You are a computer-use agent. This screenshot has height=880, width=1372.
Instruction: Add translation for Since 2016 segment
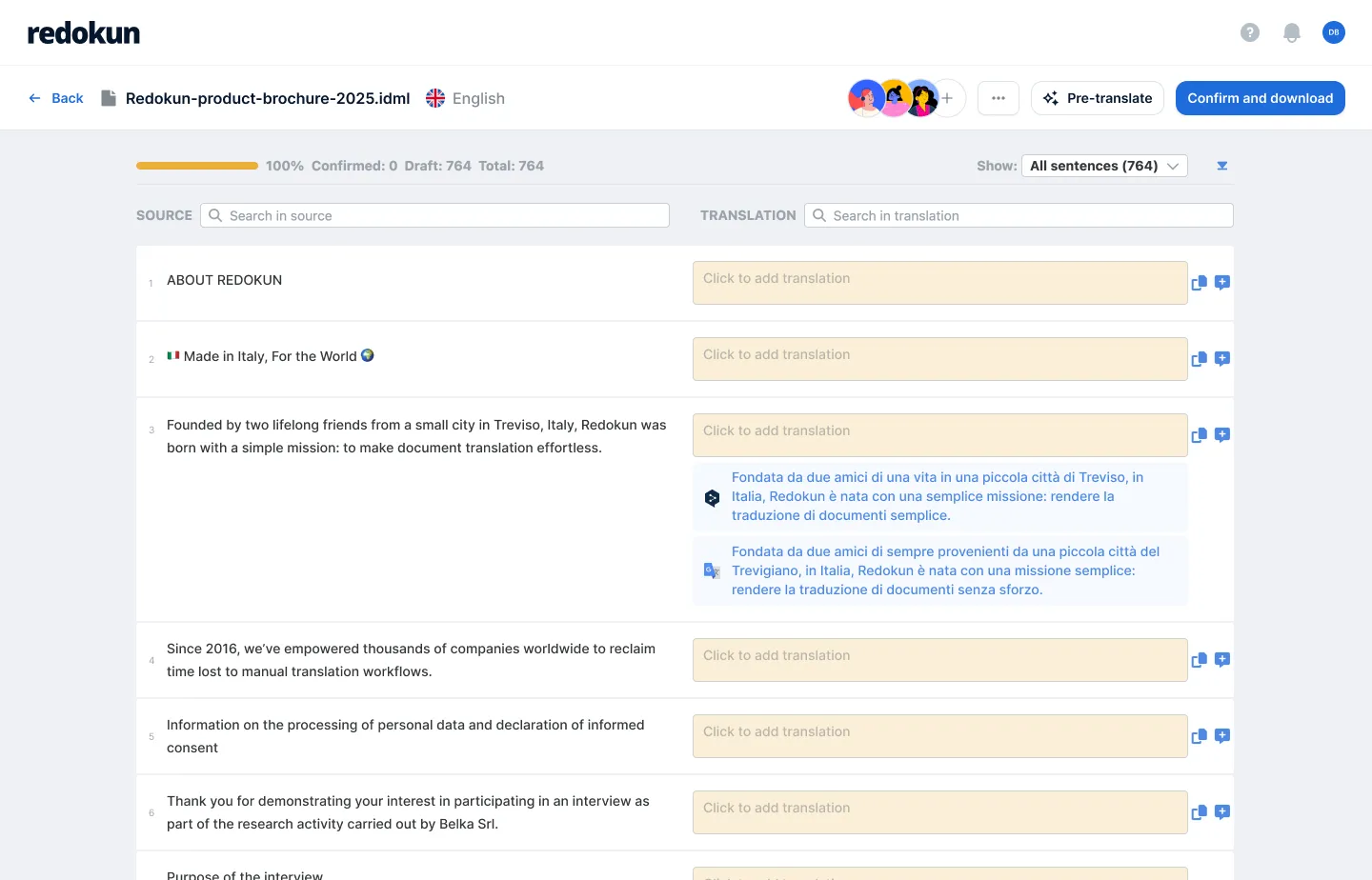[x=940, y=660]
